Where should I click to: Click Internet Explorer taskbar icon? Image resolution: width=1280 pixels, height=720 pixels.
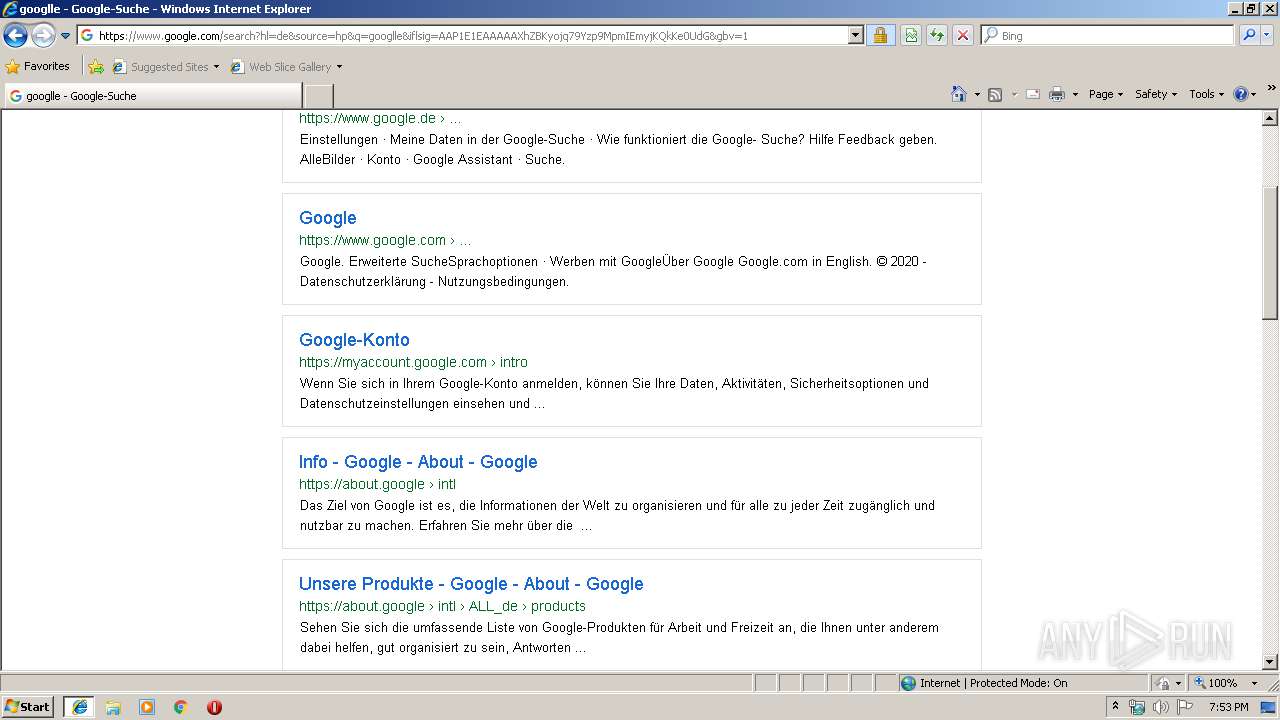[x=79, y=707]
